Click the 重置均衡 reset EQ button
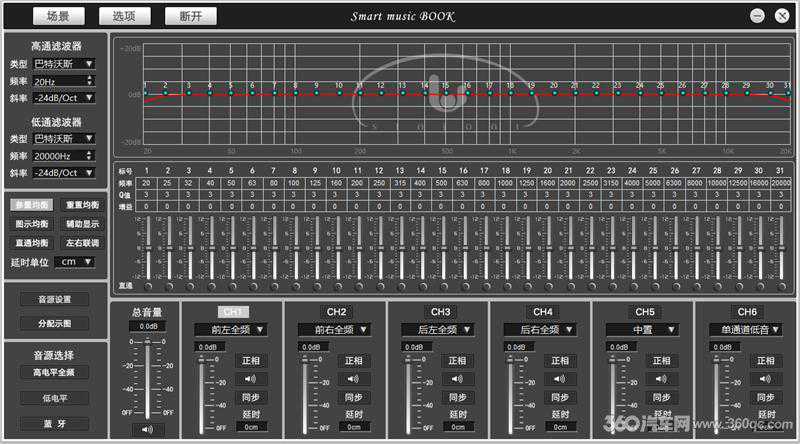The width and height of the screenshot is (800, 444). 82,205
